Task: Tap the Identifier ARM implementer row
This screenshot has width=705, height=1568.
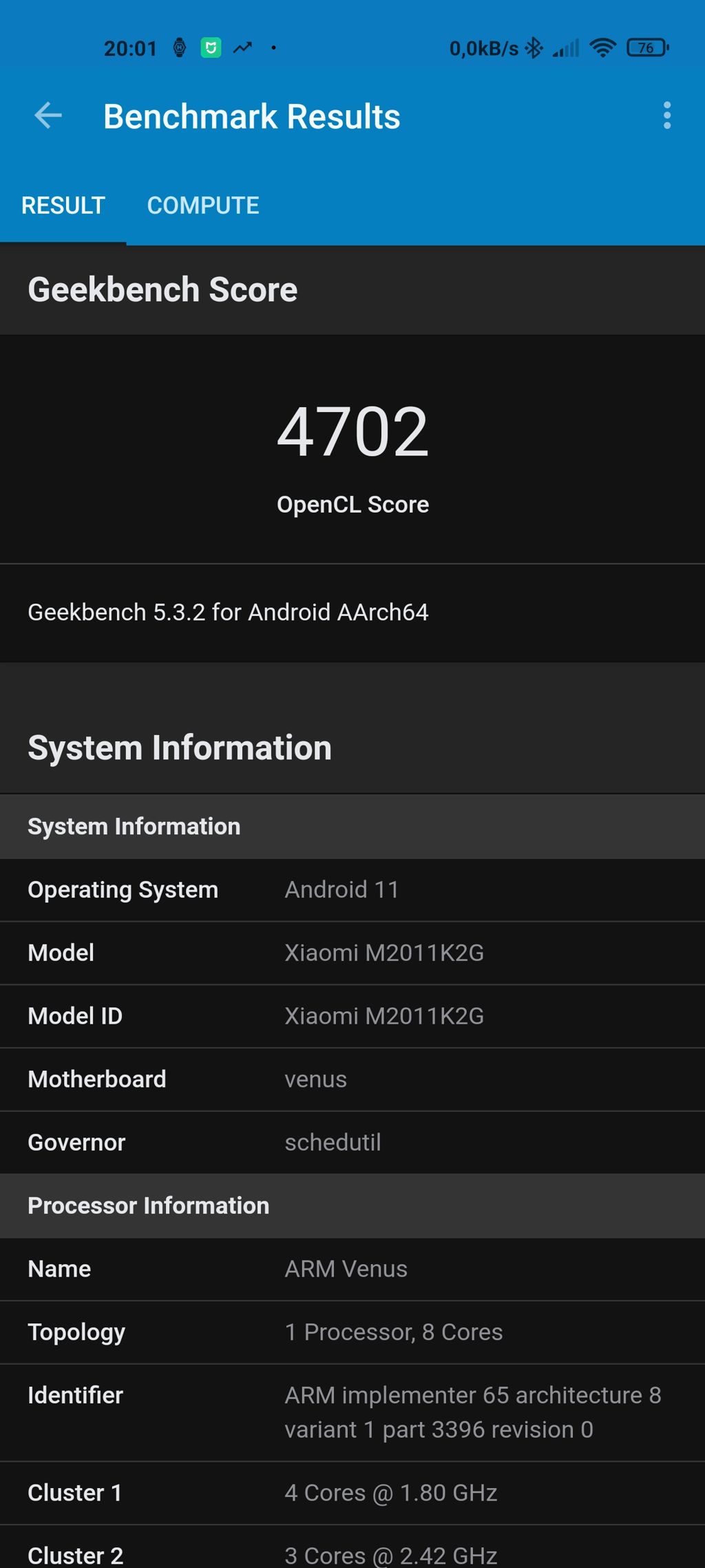Action: coord(352,1413)
